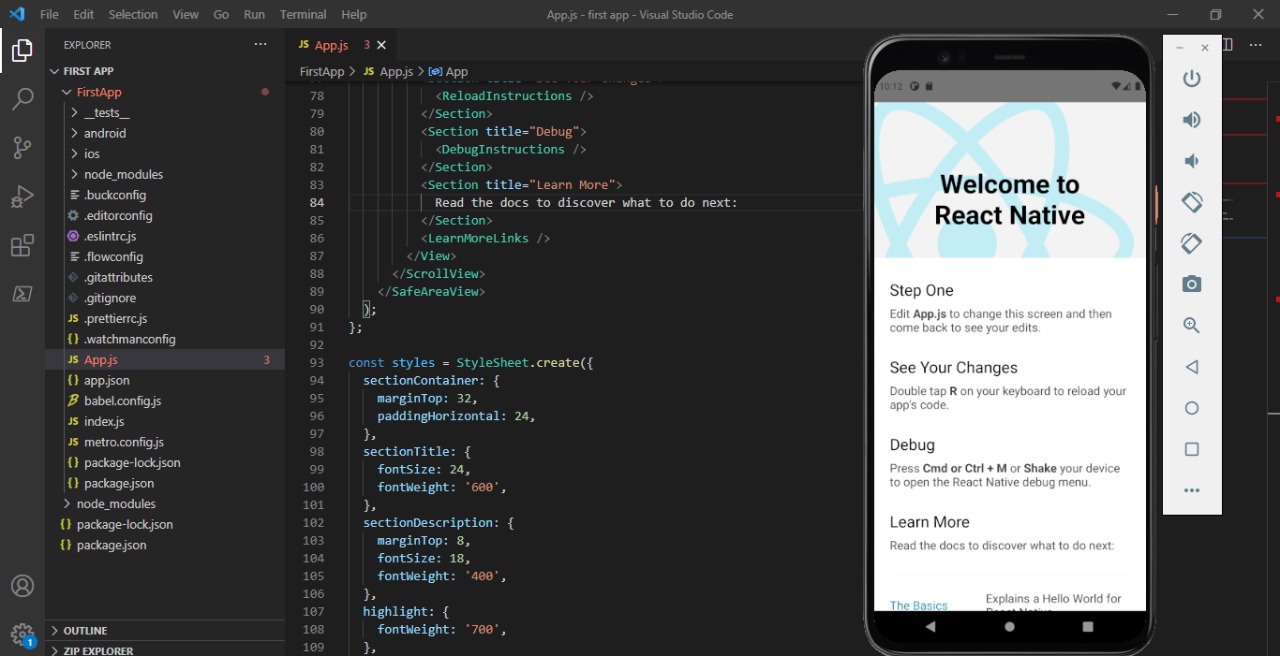
Task: Click the App symbol in breadcrumb
Action: pos(449,71)
